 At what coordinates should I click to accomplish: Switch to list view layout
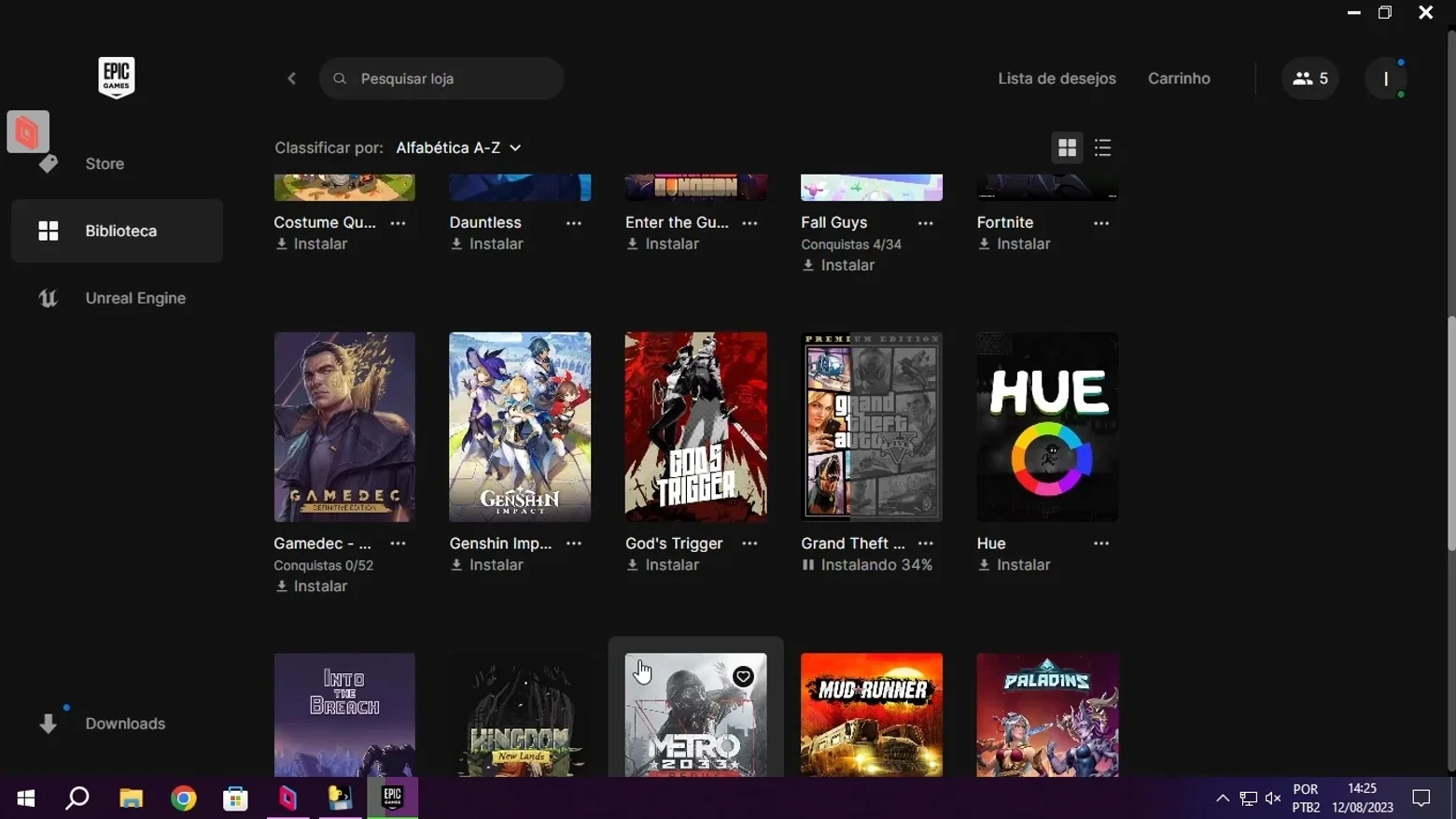pyautogui.click(x=1103, y=148)
